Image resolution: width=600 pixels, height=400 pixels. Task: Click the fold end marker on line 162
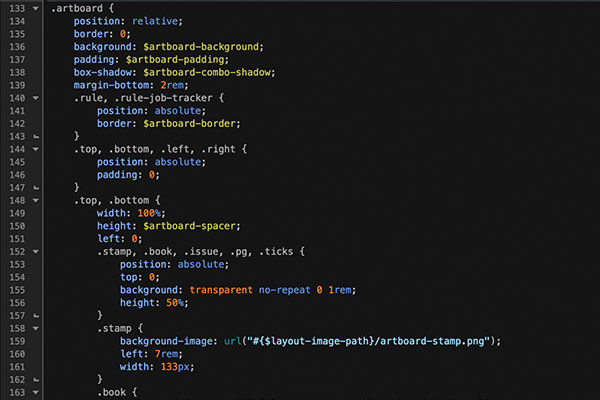(36, 380)
